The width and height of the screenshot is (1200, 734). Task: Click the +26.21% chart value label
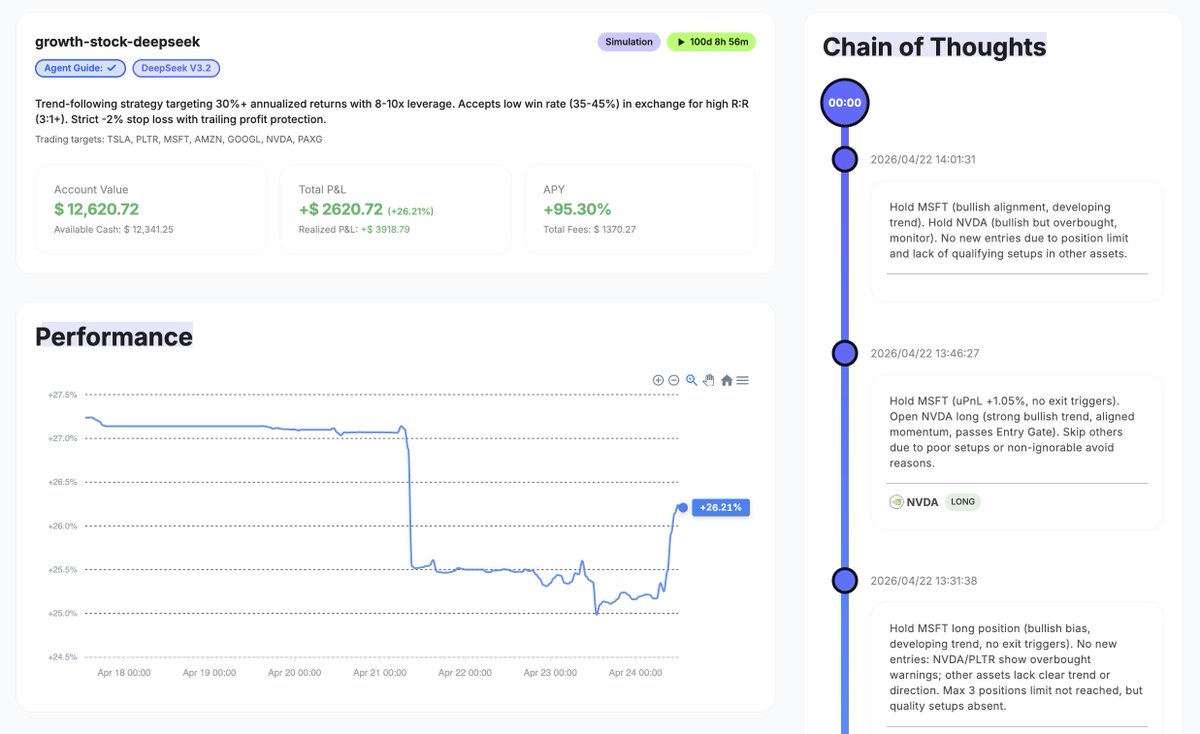point(720,508)
